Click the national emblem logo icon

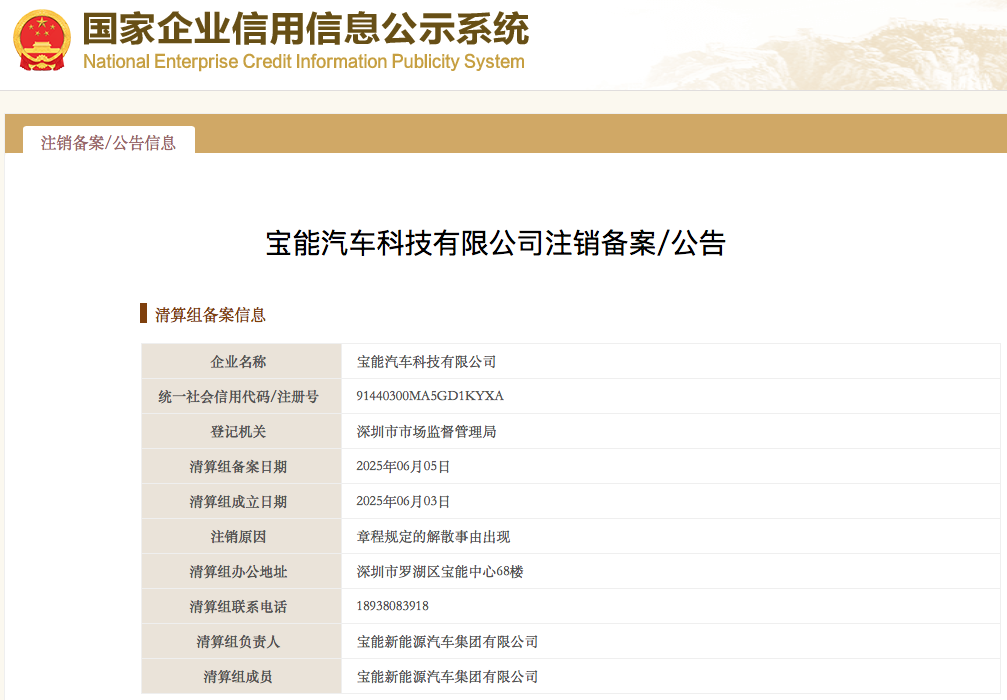pyautogui.click(x=41, y=40)
